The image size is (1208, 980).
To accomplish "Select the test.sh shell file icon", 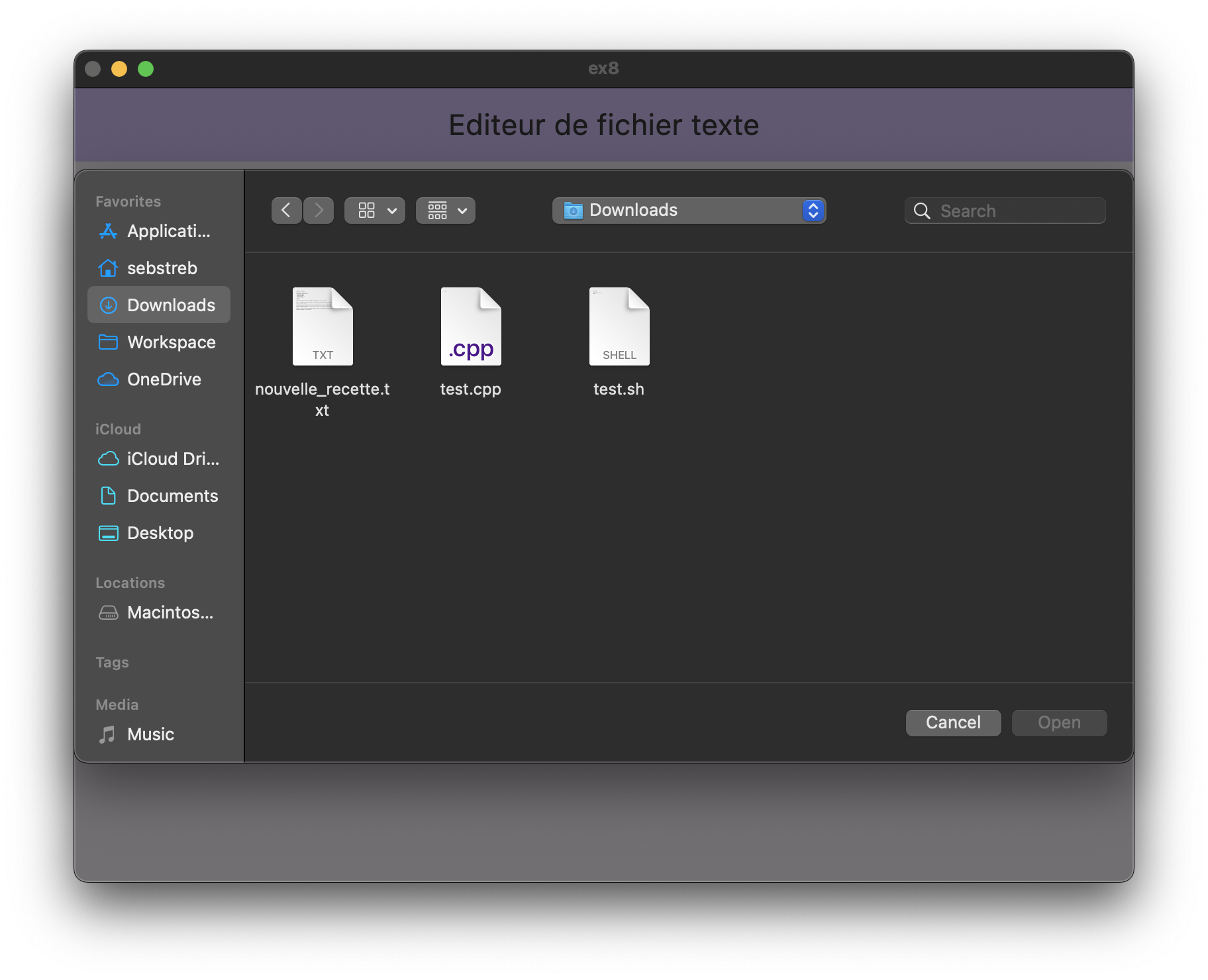I will point(619,326).
